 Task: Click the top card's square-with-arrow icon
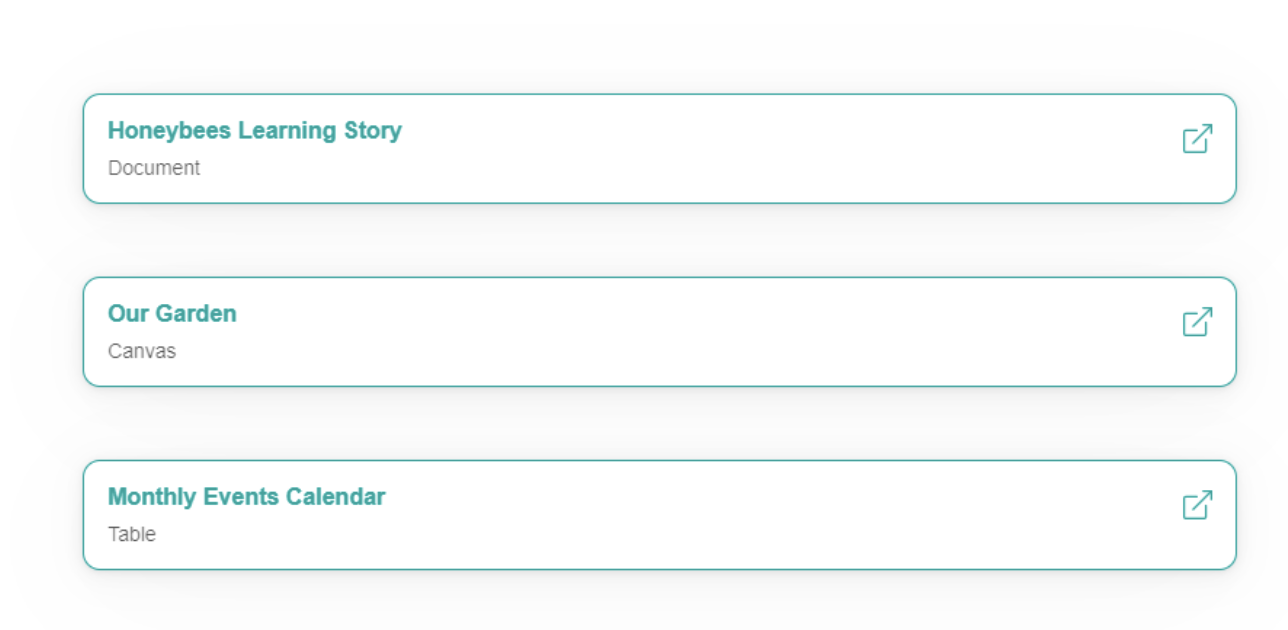[x=1197, y=139]
